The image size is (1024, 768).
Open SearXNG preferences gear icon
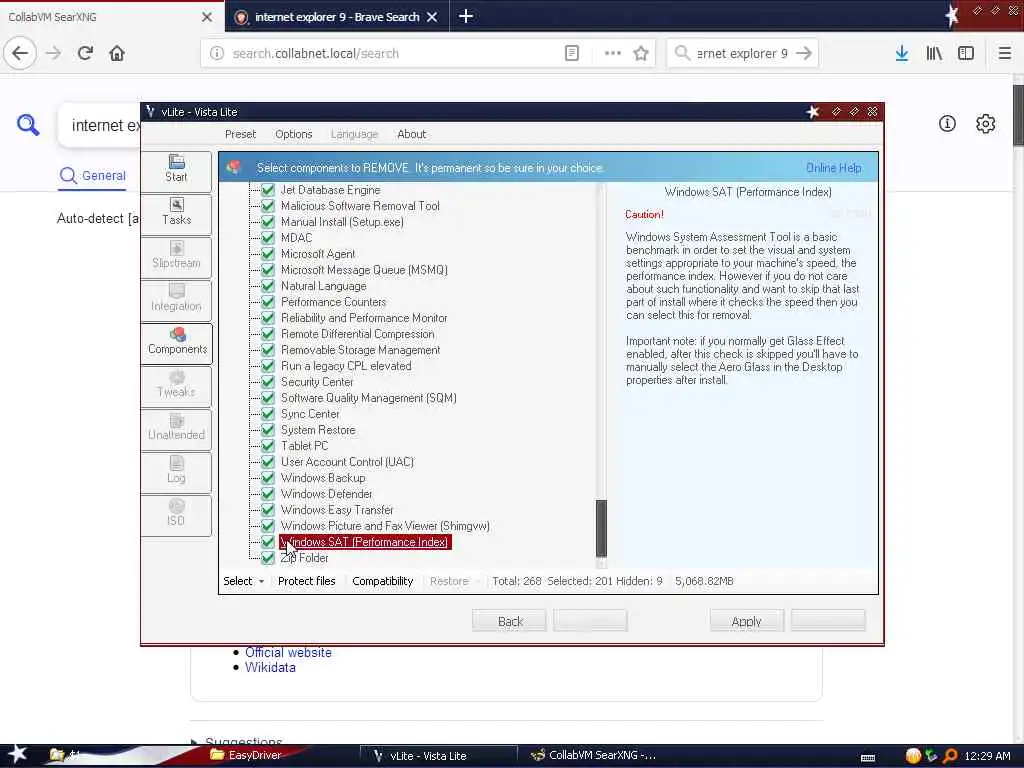[x=985, y=123]
